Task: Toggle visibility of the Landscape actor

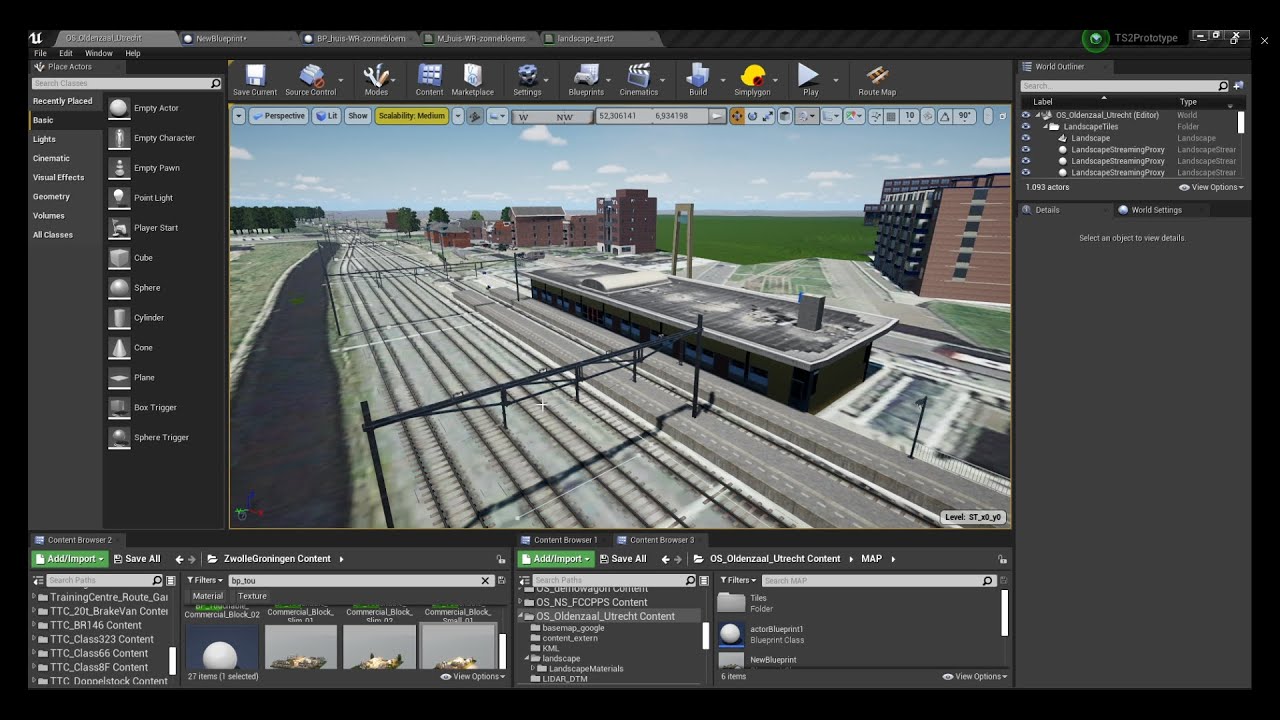Action: click(x=1025, y=138)
